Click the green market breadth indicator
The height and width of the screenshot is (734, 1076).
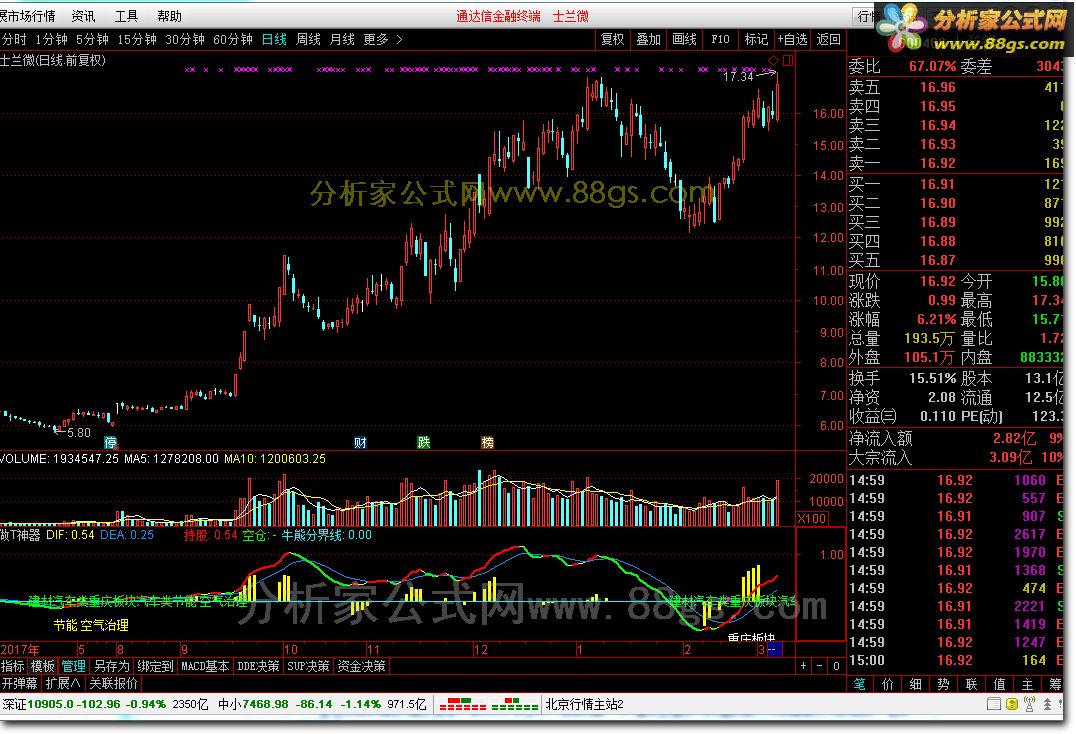pos(515,705)
